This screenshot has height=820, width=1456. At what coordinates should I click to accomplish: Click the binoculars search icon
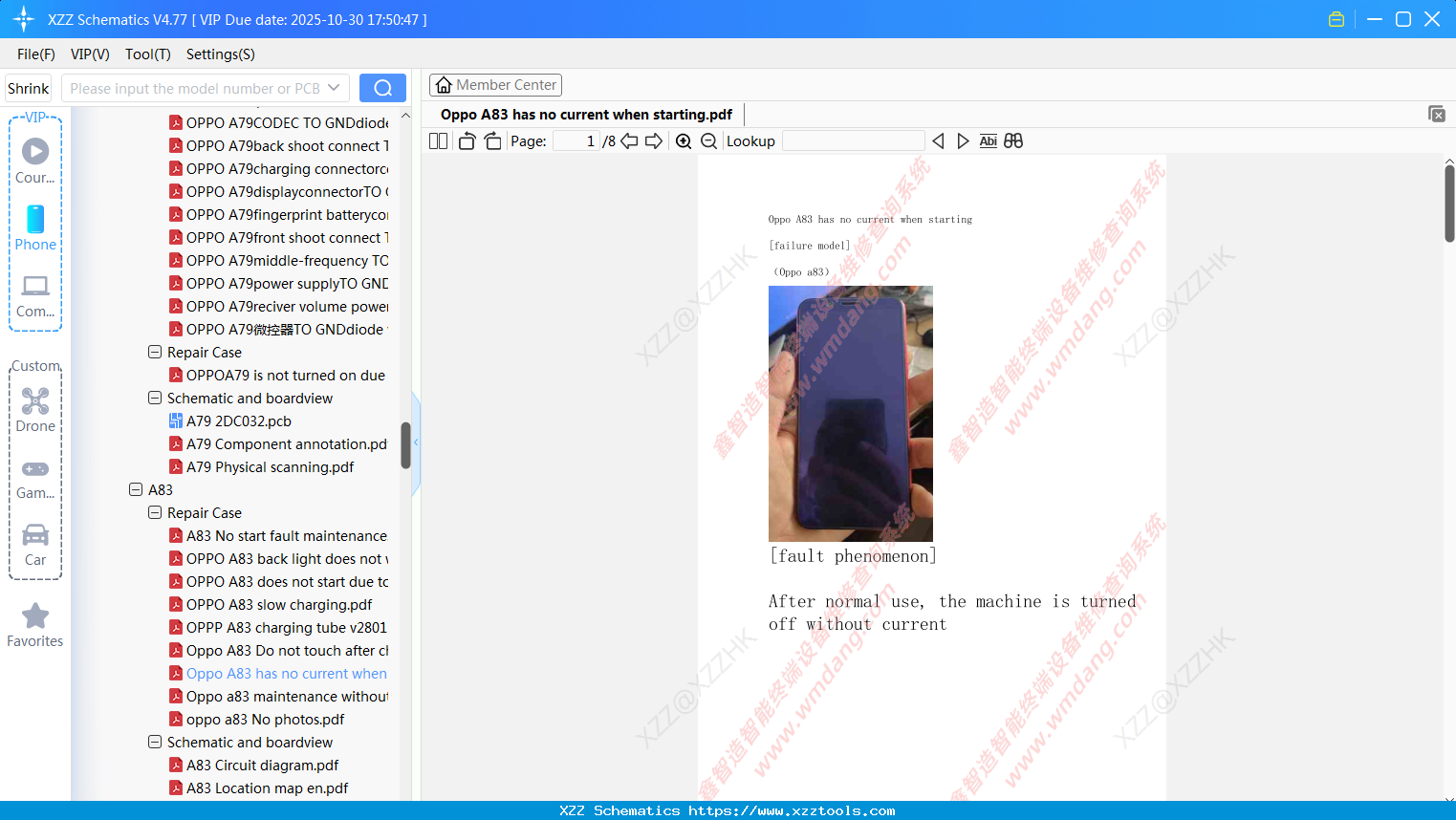[1013, 141]
